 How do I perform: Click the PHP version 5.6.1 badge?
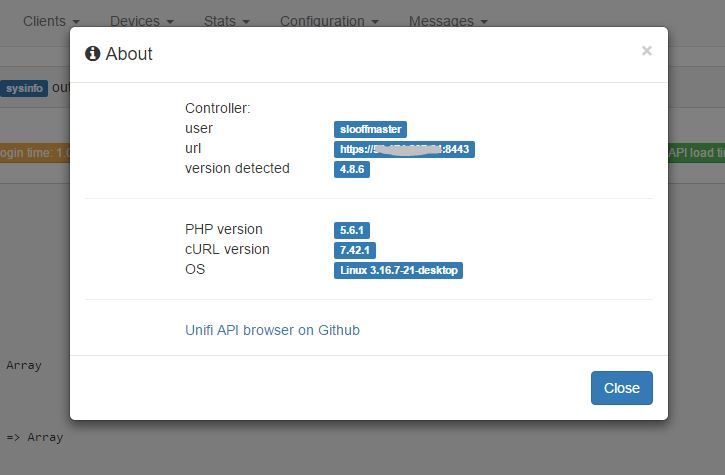[x=352, y=230]
